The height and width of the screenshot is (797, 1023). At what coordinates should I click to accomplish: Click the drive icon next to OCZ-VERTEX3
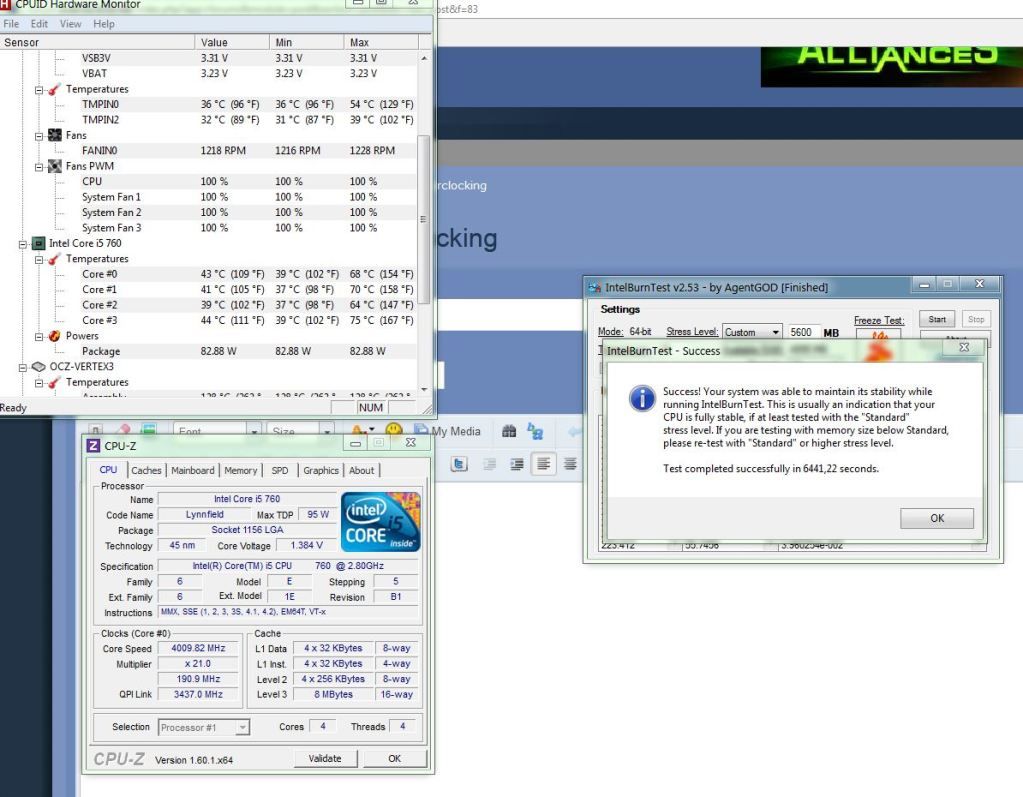[x=38, y=367]
